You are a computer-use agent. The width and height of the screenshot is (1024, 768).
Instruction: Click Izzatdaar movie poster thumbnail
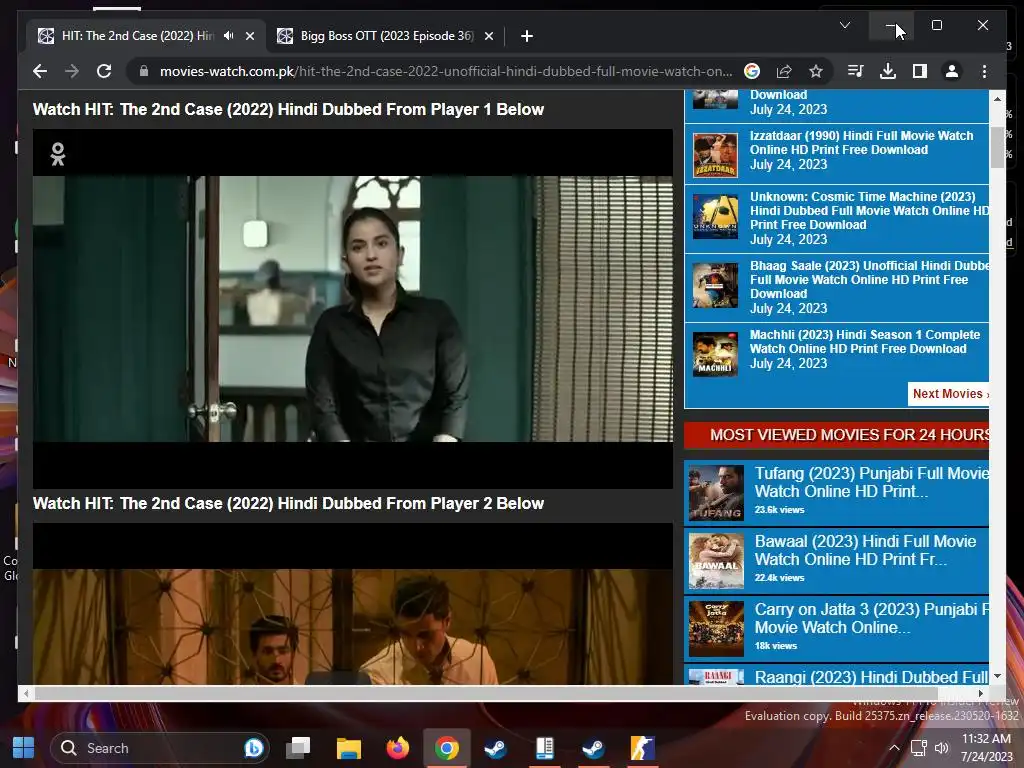coord(715,155)
